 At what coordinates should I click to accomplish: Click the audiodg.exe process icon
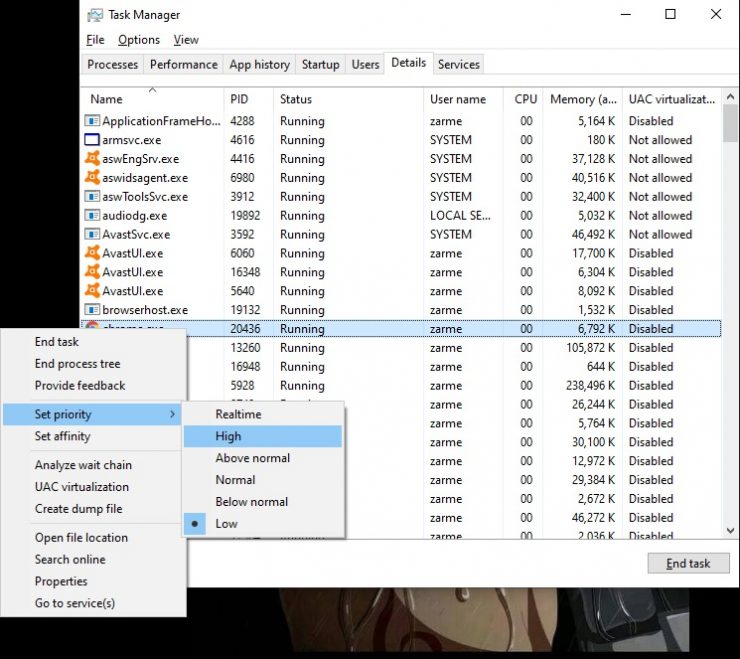pos(92,215)
